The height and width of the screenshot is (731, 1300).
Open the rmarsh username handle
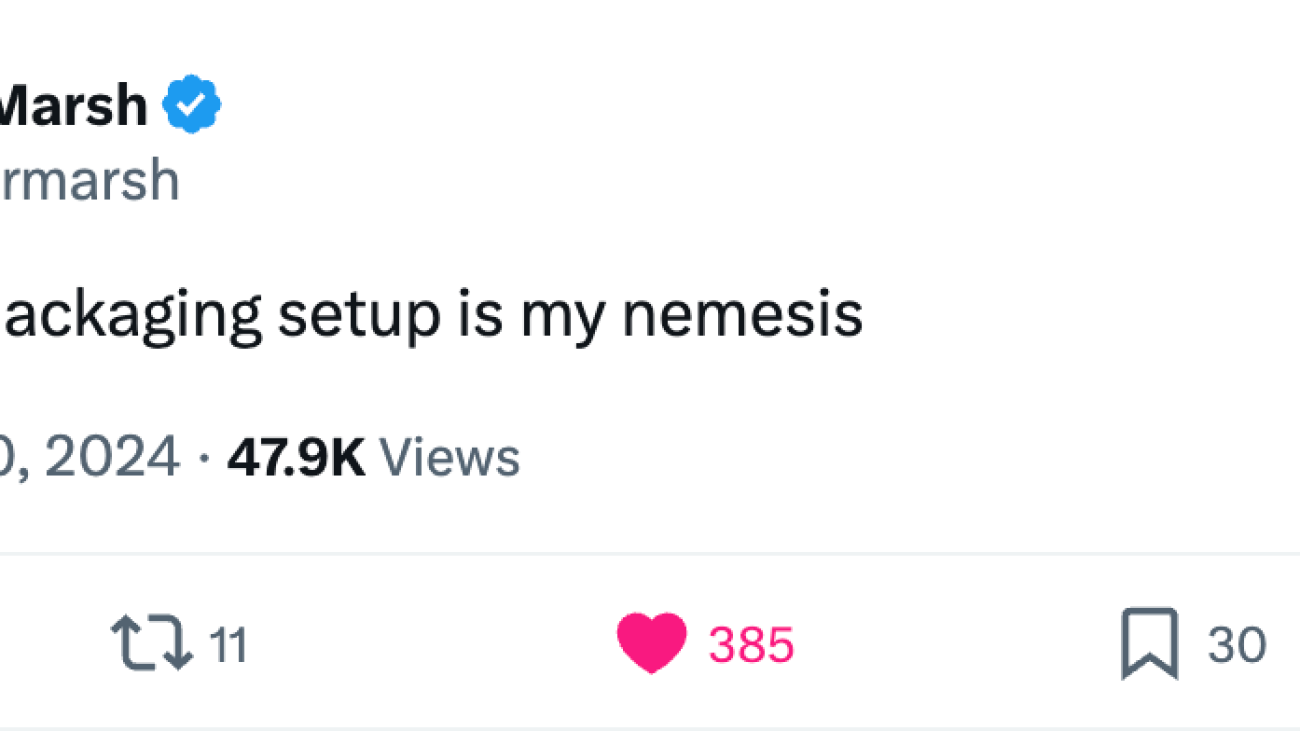pos(90,181)
